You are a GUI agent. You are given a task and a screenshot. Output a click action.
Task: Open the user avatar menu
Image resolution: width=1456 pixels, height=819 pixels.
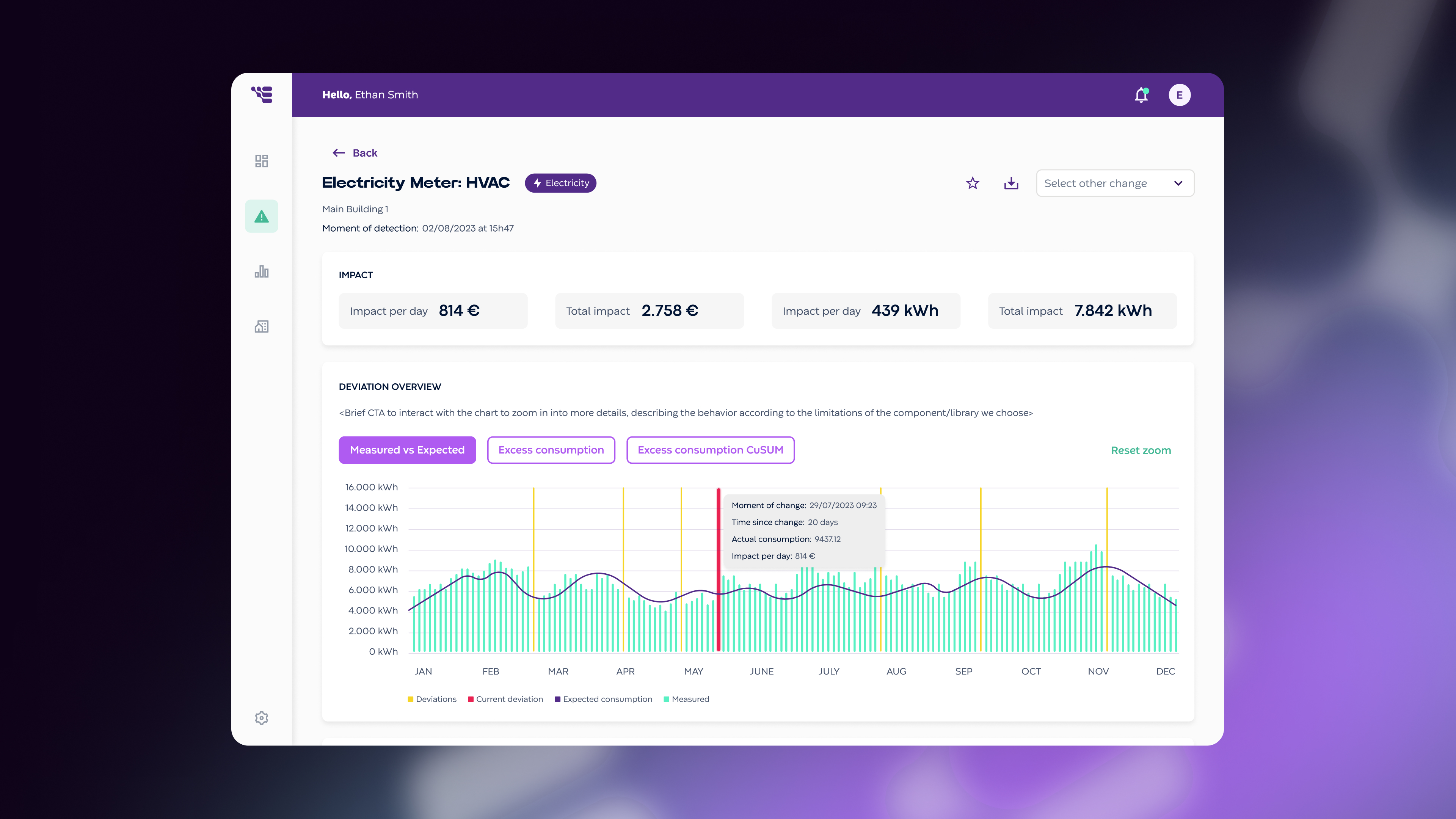tap(1180, 94)
